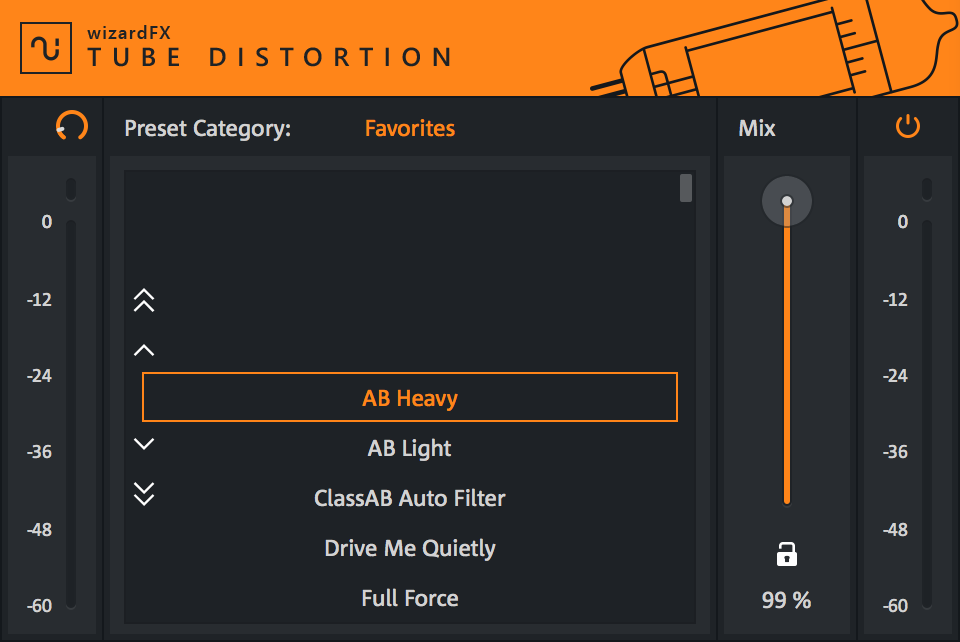Click the preset list scrollbar thumb
This screenshot has width=960, height=642.
coord(686,188)
